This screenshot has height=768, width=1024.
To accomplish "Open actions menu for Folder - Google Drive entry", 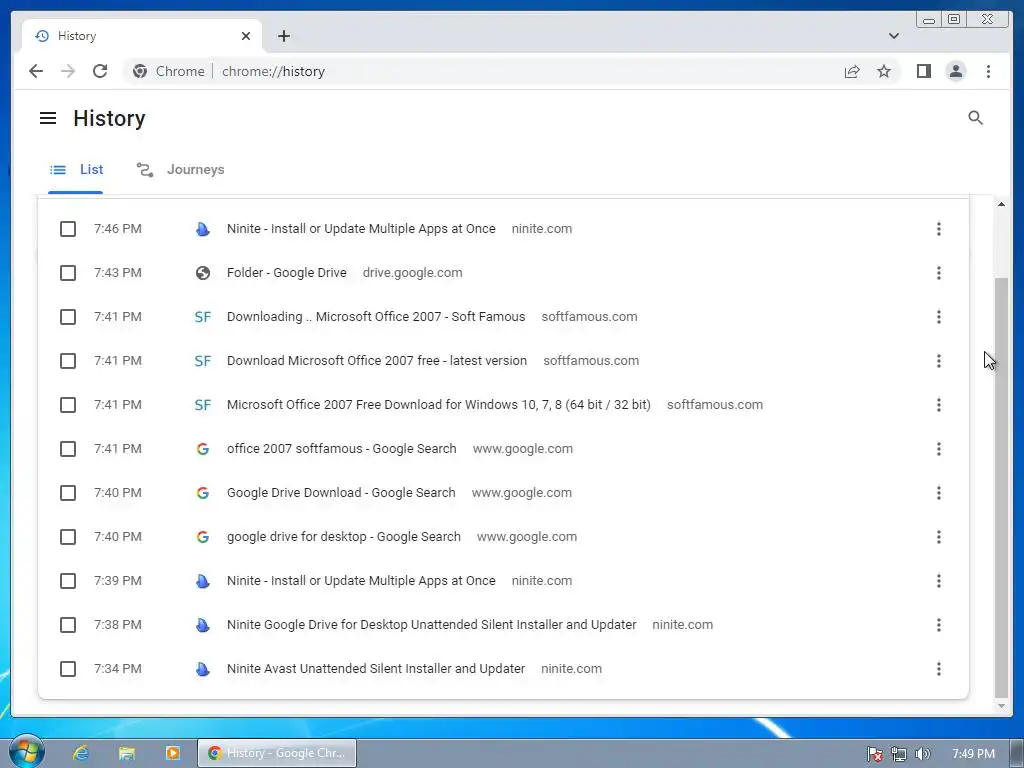I will click(x=938, y=273).
